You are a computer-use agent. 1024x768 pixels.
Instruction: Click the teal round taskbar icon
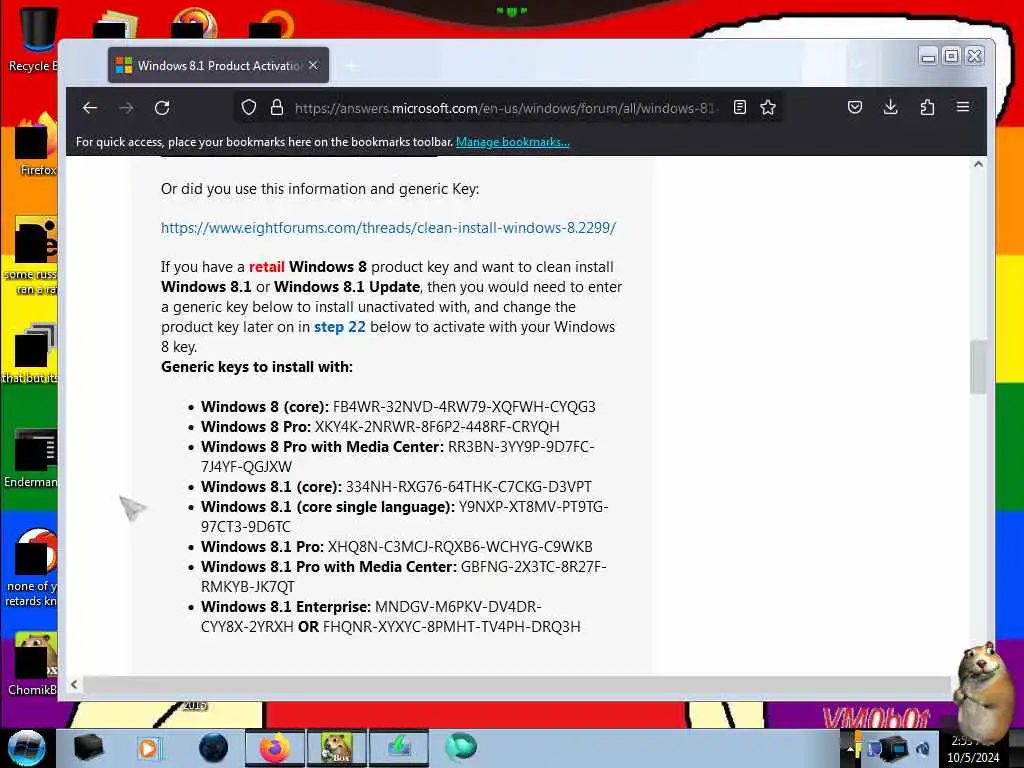(x=461, y=747)
